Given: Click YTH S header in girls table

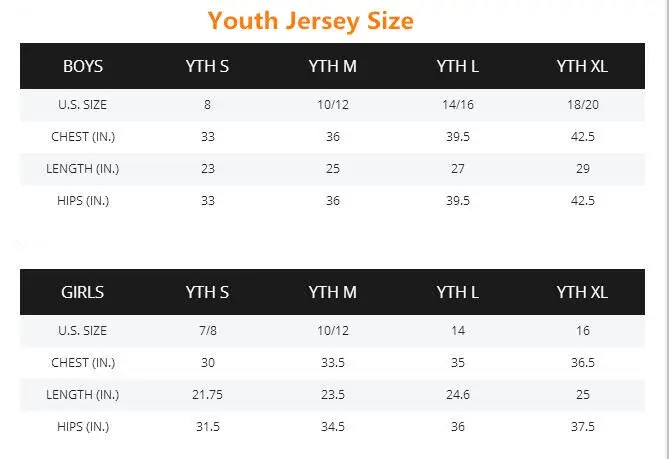Looking at the screenshot, I should 207,292.
